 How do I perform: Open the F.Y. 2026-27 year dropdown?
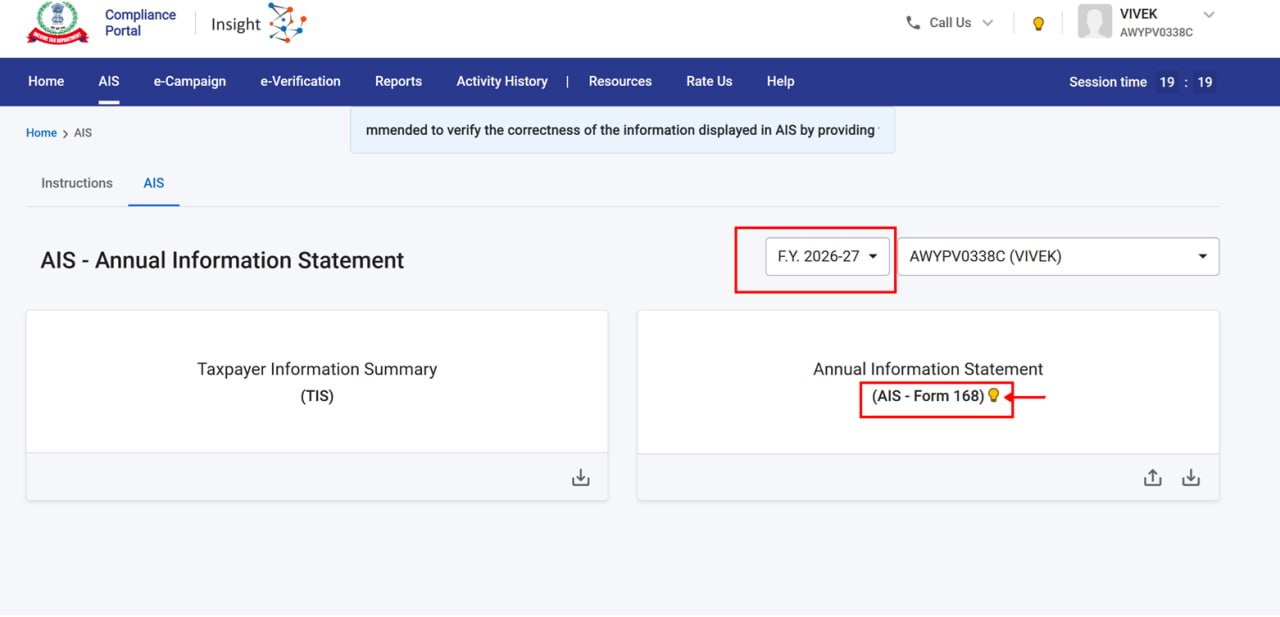(827, 256)
